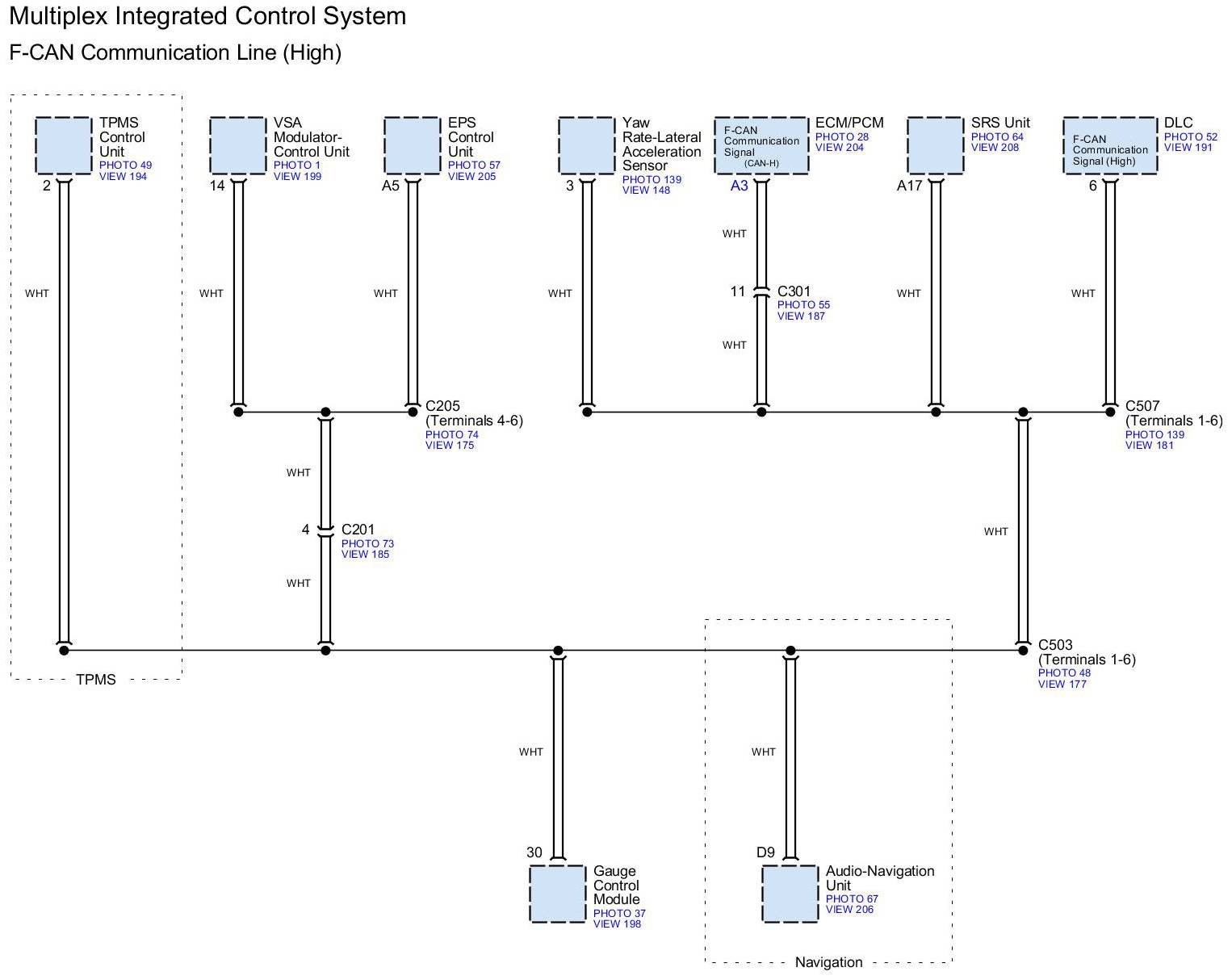
Task: Click the DLC F-CAN Signal (High) box
Action: [1110, 145]
